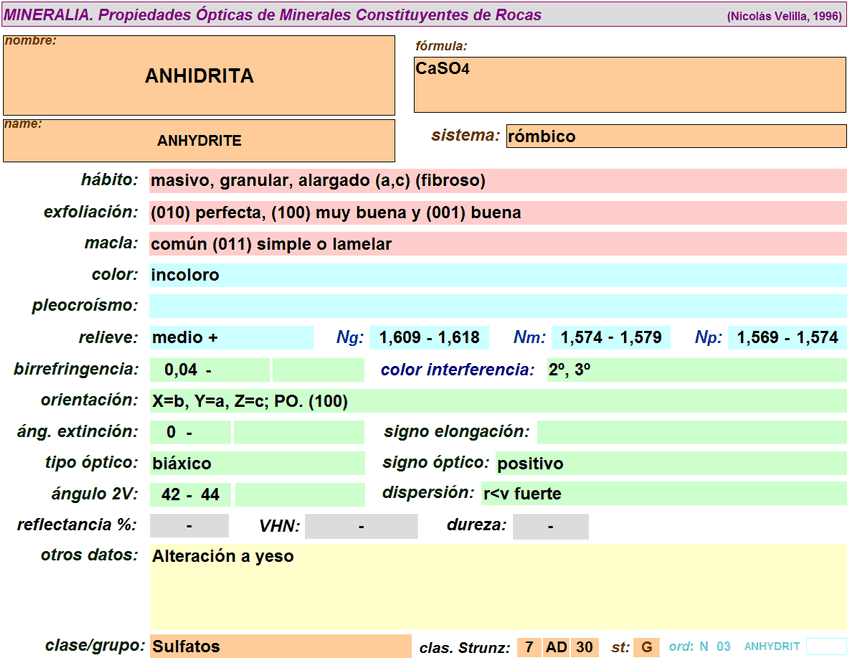Screen dimensions: 850x661
Task: Select the relieve field showing medio +
Action: click(x=231, y=338)
